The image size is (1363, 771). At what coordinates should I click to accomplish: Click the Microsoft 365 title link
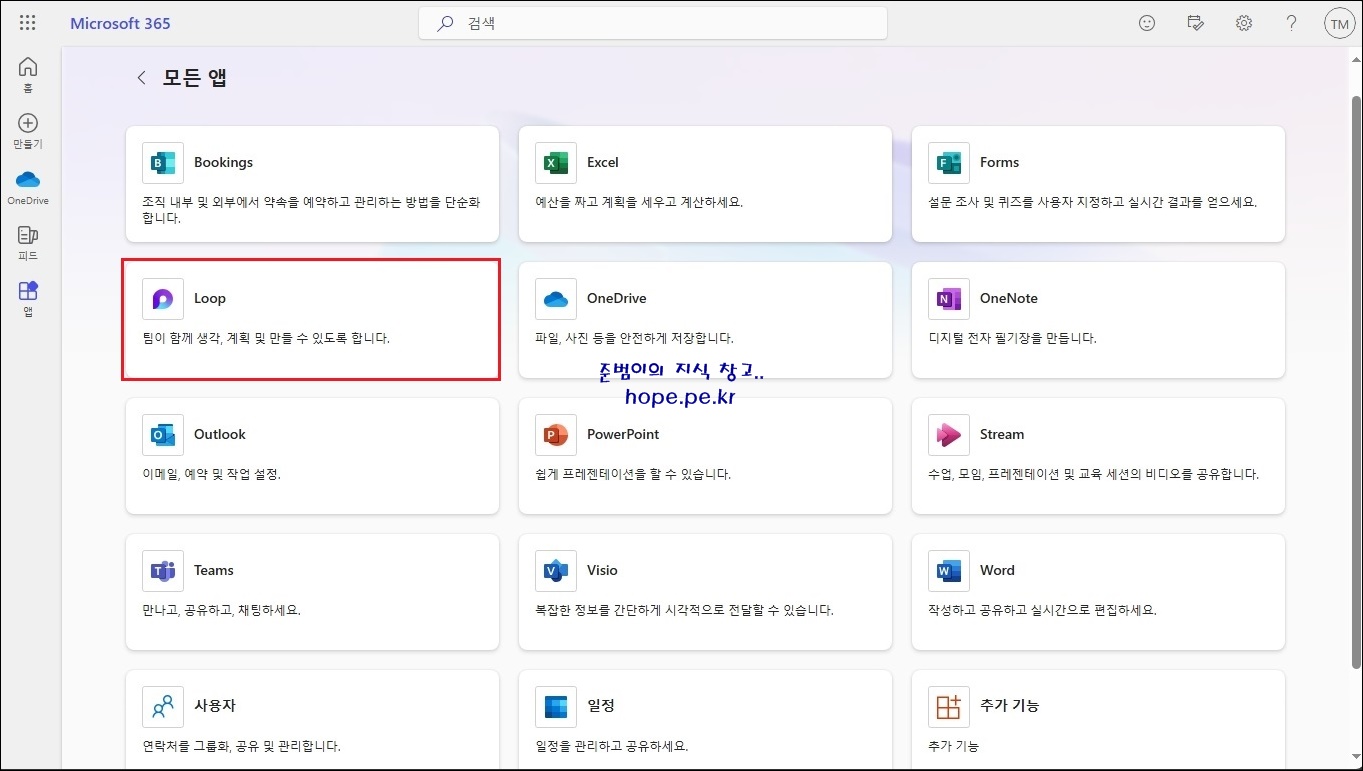120,23
